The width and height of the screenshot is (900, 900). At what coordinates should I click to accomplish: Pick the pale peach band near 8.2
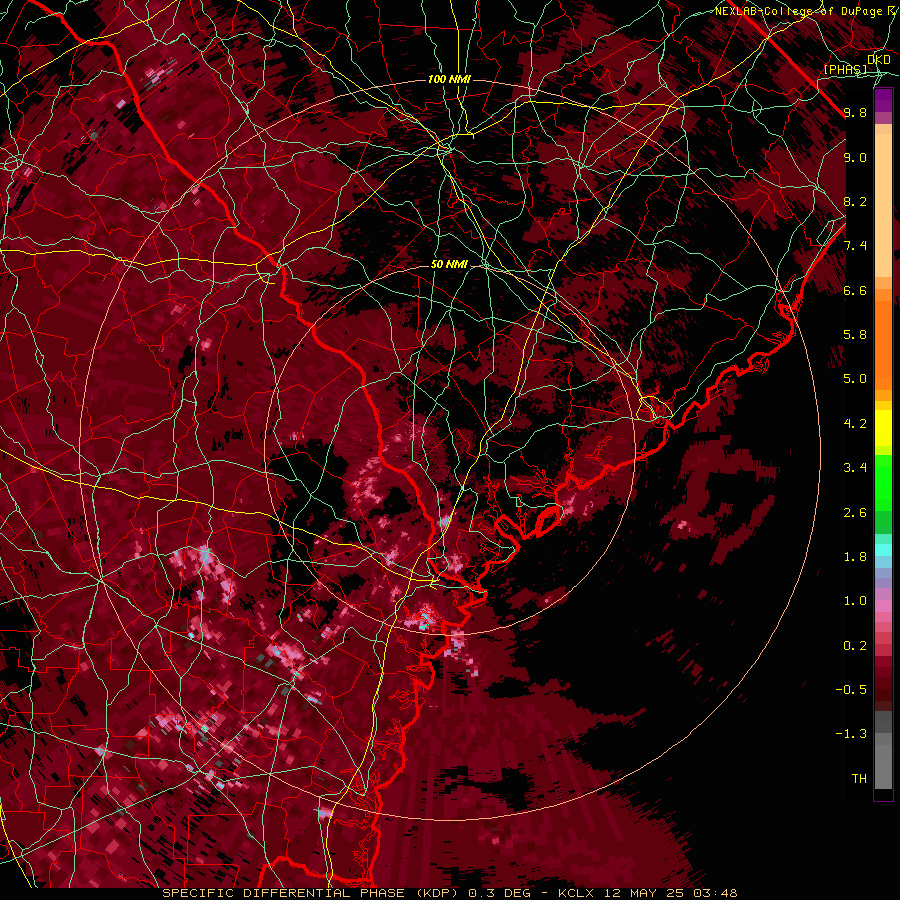[x=883, y=205]
